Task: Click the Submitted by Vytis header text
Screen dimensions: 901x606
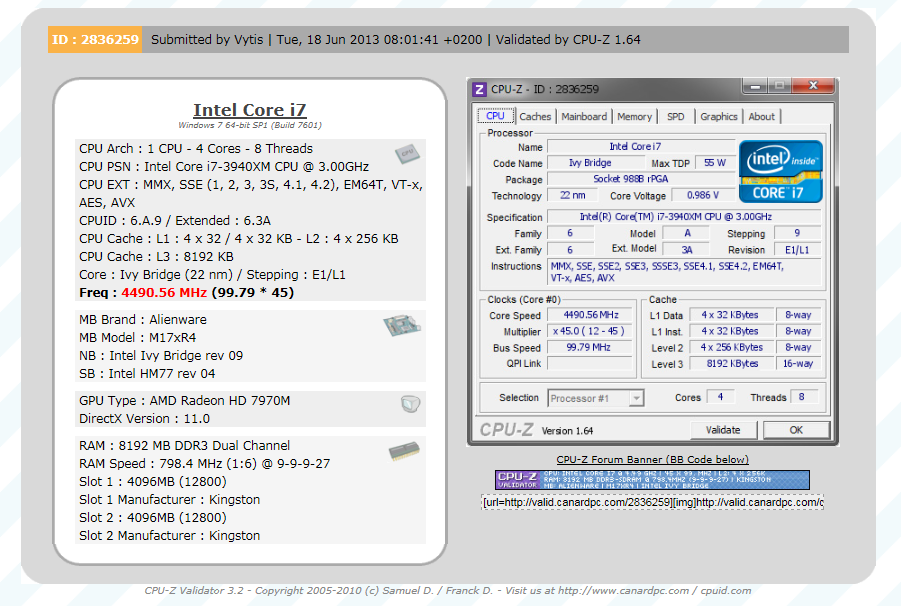Action: 207,40
